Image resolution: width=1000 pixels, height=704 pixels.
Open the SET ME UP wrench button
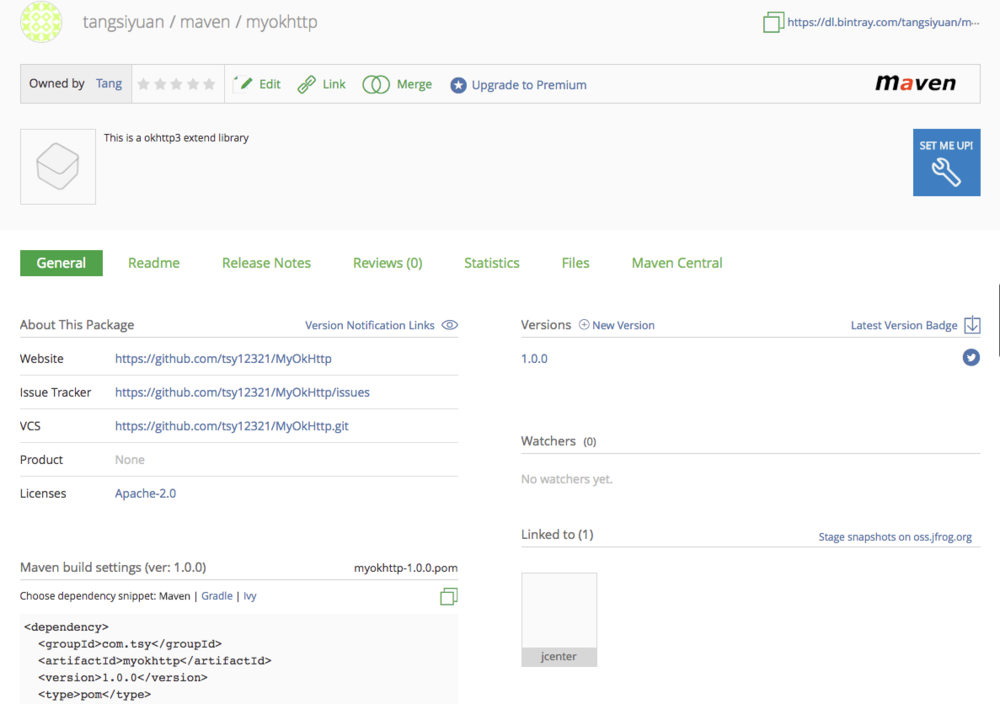[946, 163]
